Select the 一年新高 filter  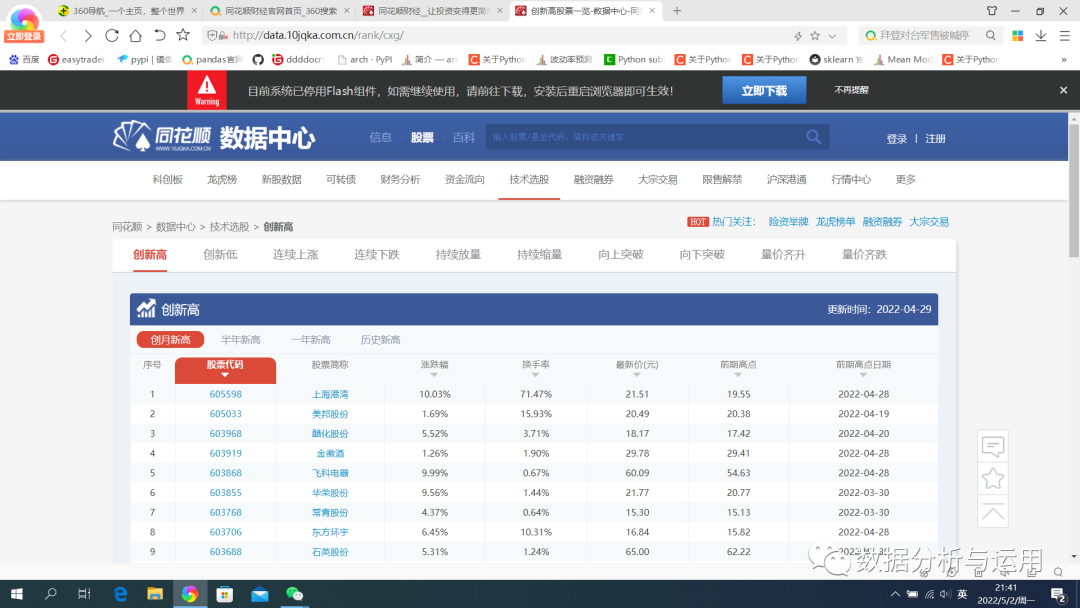click(311, 339)
